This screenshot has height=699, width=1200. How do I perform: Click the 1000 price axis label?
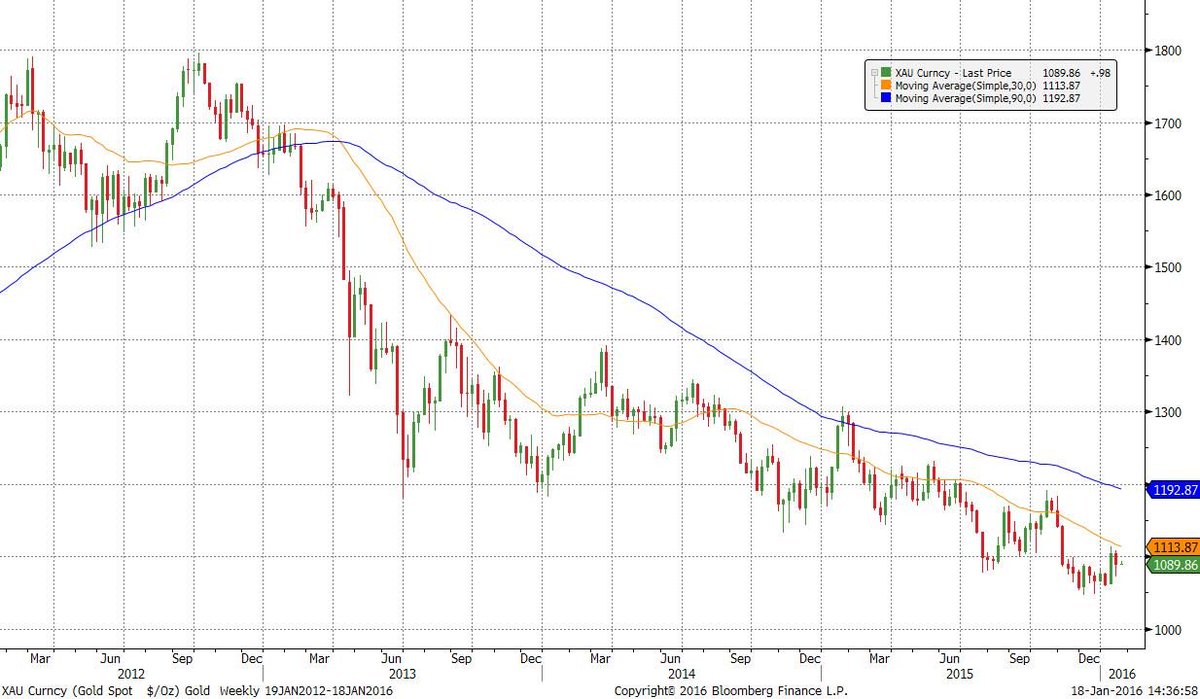[x=1168, y=630]
